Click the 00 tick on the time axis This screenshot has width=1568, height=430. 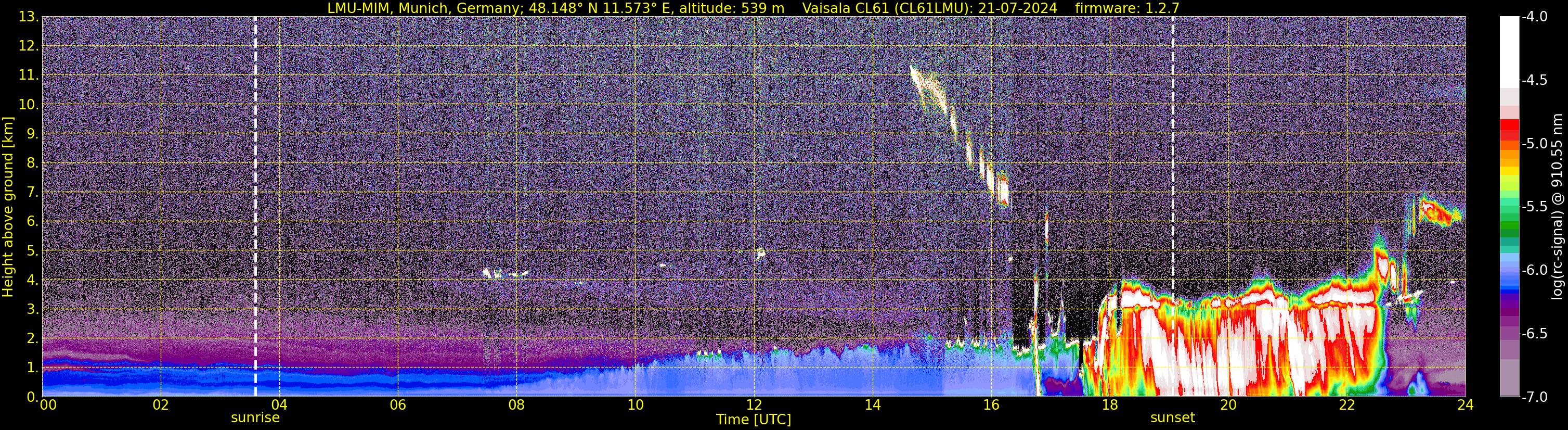(x=48, y=405)
